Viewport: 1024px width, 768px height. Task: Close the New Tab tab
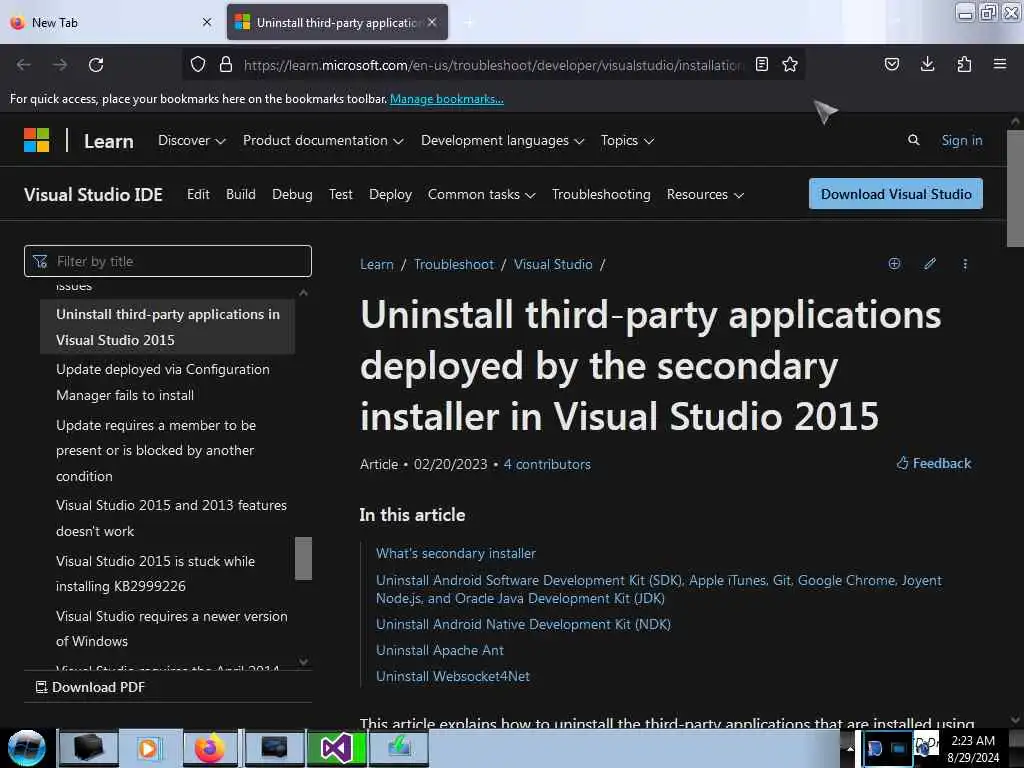207,22
